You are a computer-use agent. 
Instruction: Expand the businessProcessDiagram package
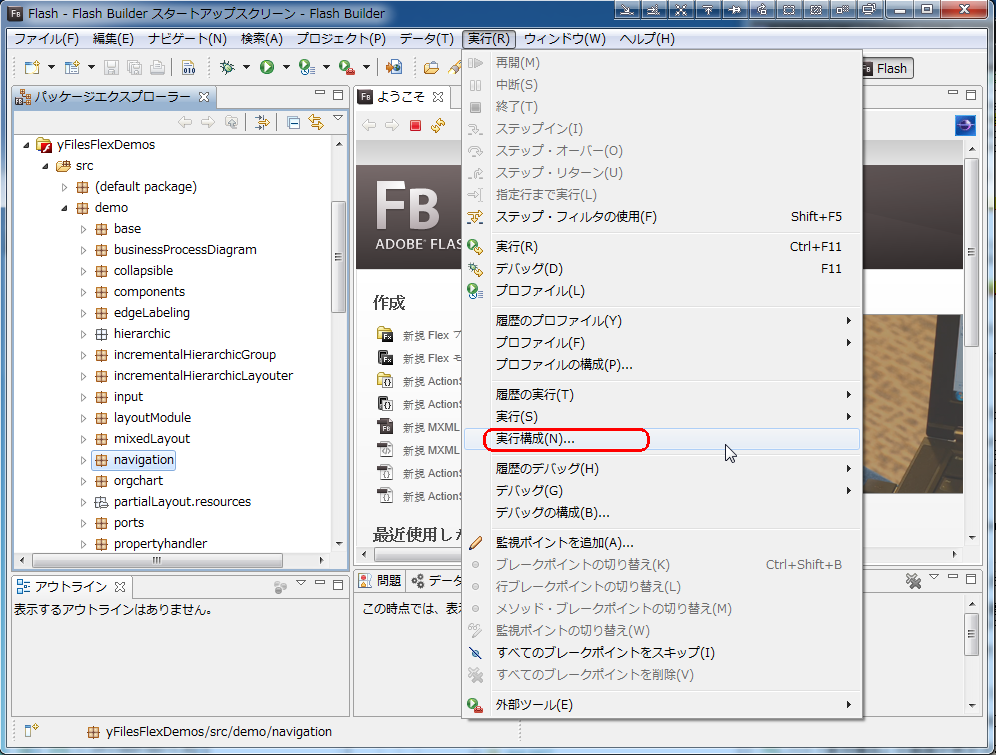[x=83, y=250]
